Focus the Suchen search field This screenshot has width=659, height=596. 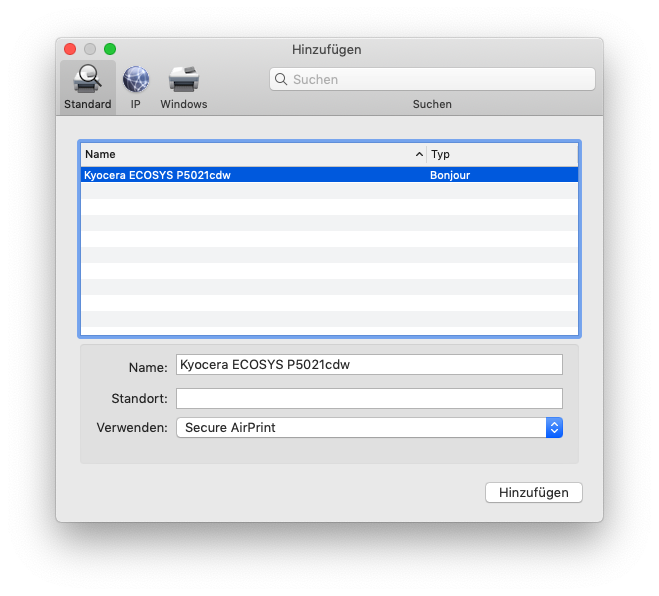click(x=432, y=79)
